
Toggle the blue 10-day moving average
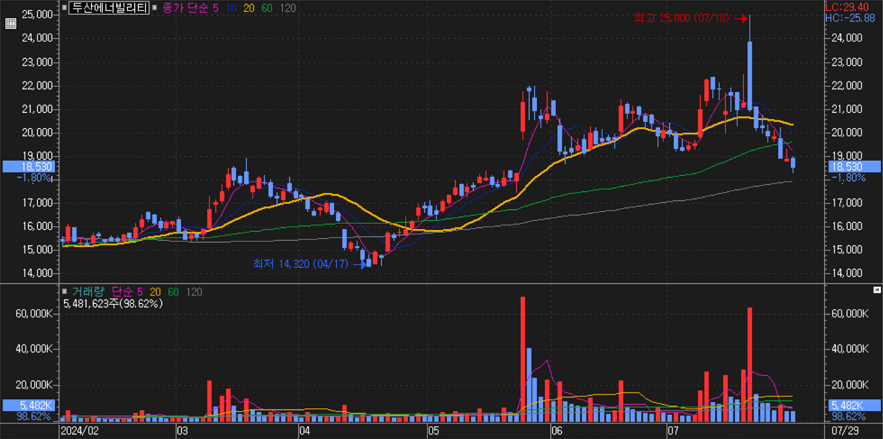231,7
